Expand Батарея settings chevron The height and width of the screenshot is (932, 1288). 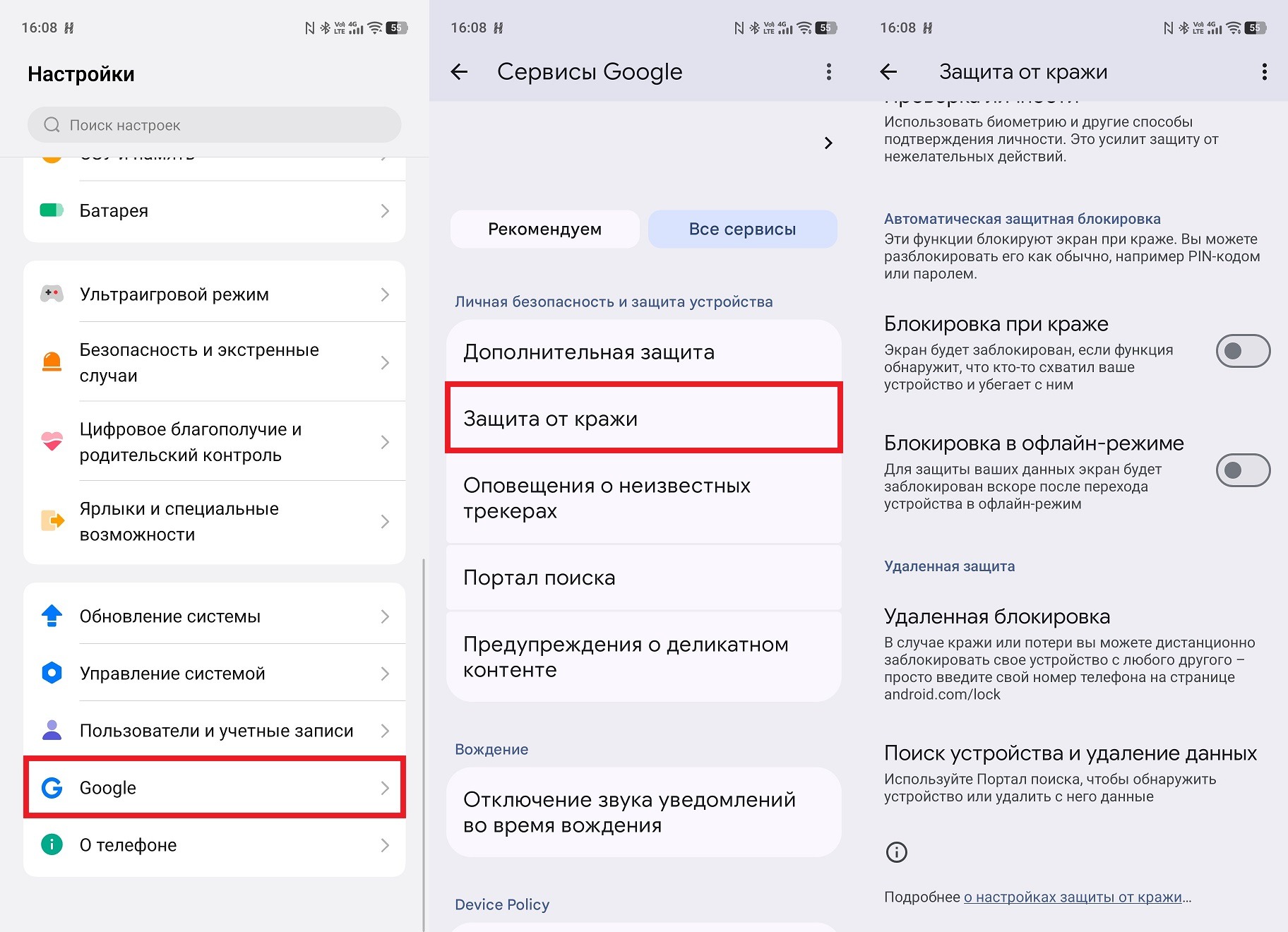pyautogui.click(x=385, y=210)
